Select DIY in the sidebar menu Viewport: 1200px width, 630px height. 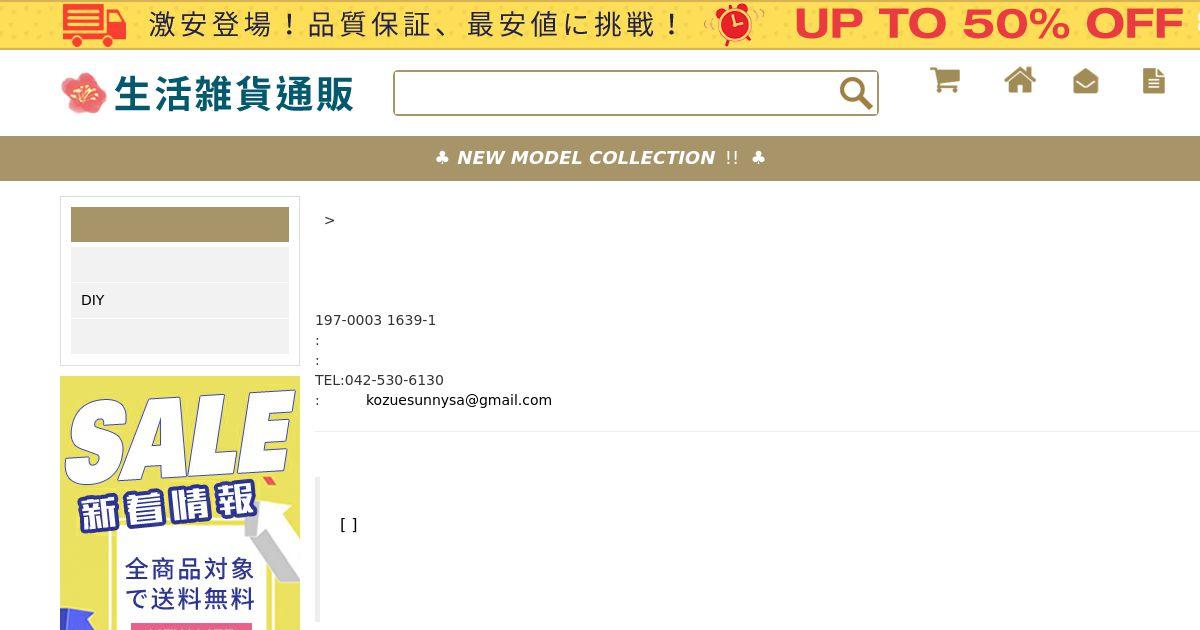coord(180,300)
